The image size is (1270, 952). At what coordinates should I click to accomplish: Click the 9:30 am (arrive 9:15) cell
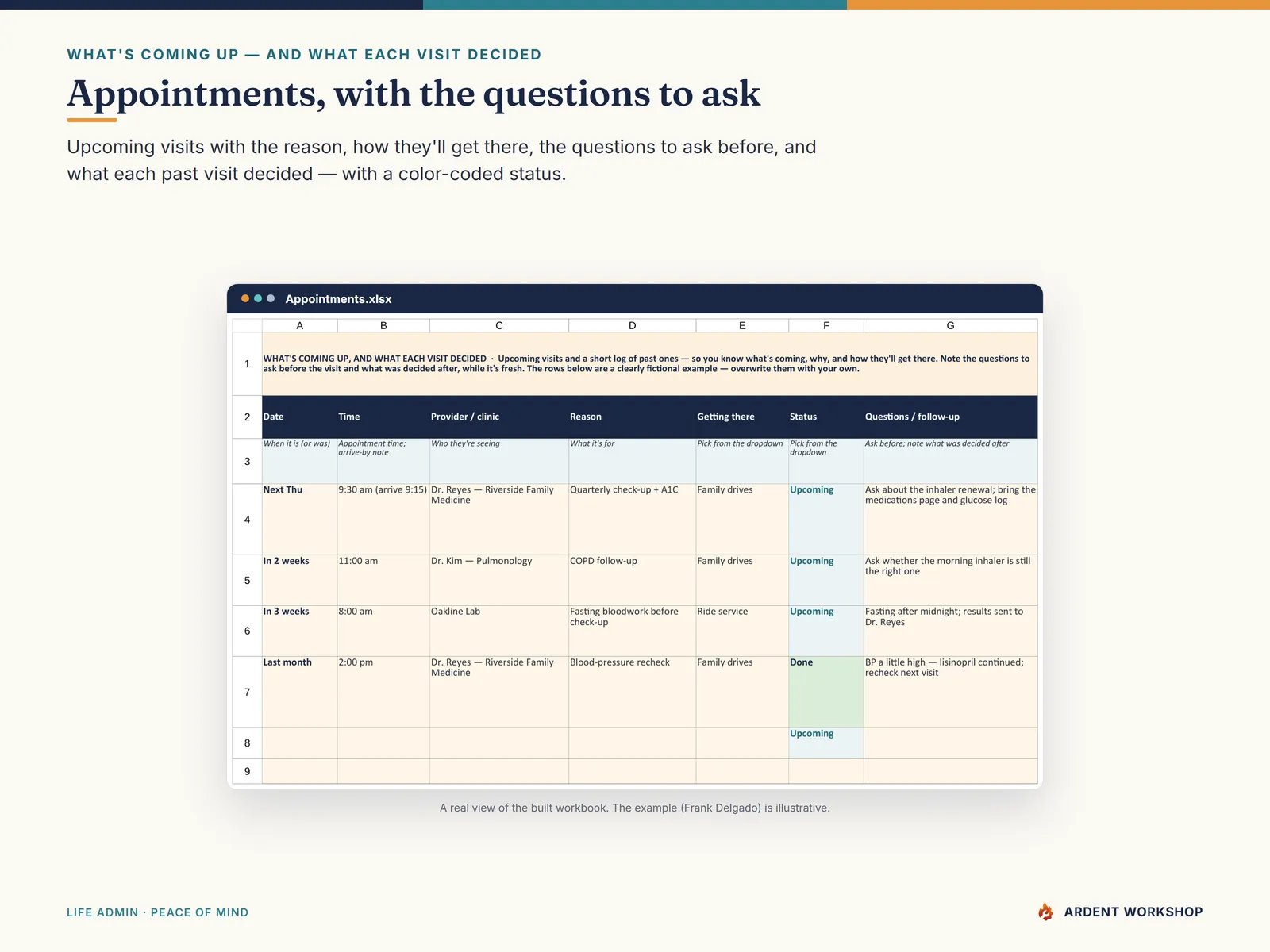[383, 519]
